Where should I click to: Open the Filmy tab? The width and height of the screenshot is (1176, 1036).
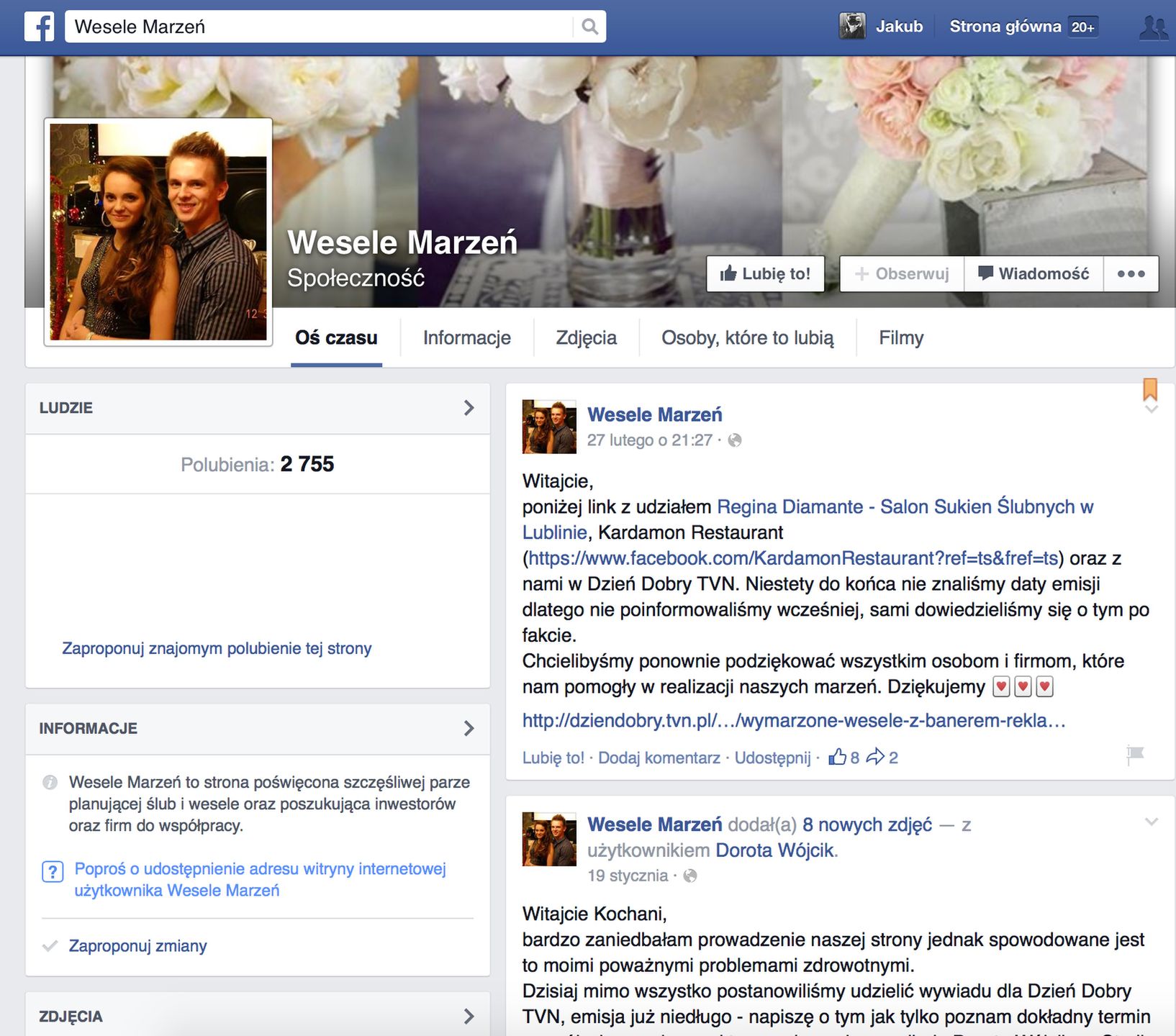(x=901, y=338)
